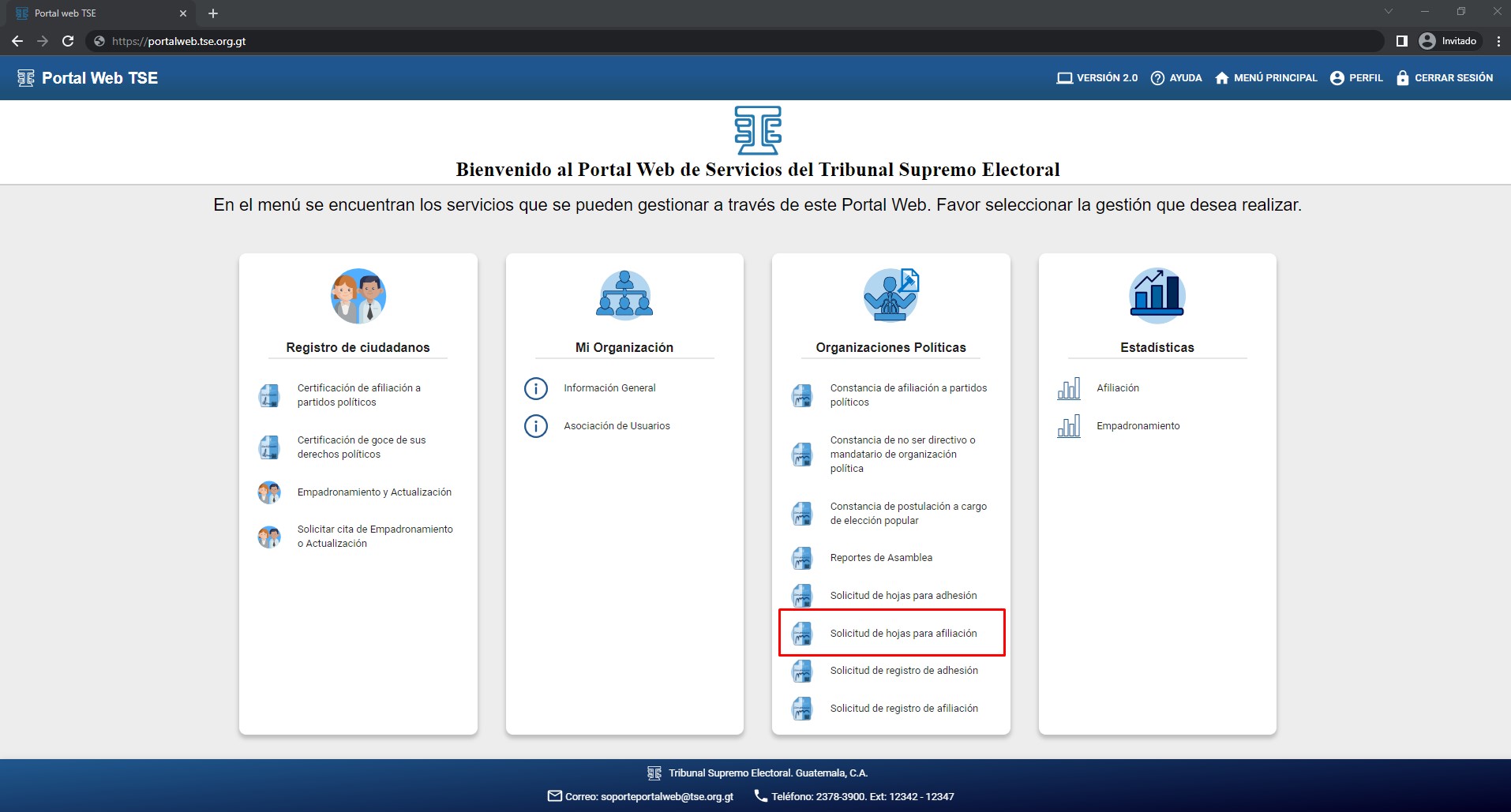Open Certificación de goce de sus derechos políticos
The width and height of the screenshot is (1511, 812).
click(362, 447)
